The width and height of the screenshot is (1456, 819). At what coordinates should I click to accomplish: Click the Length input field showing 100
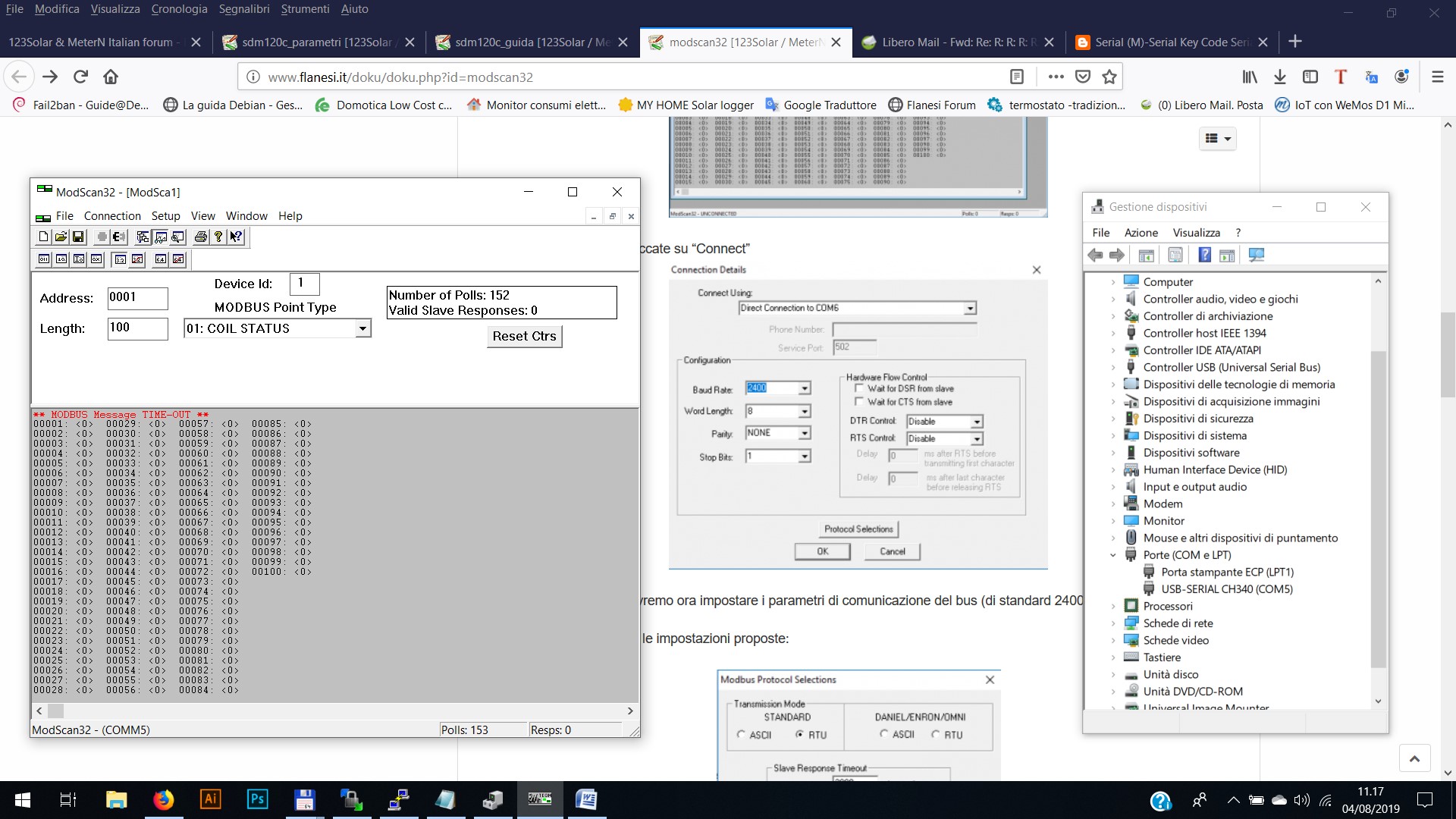point(137,328)
